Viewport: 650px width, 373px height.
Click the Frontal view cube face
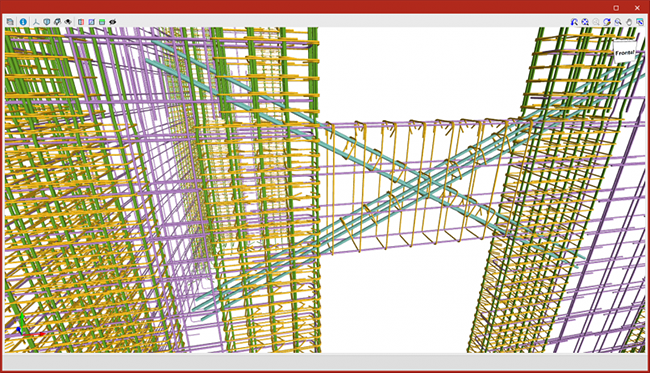[x=624, y=53]
